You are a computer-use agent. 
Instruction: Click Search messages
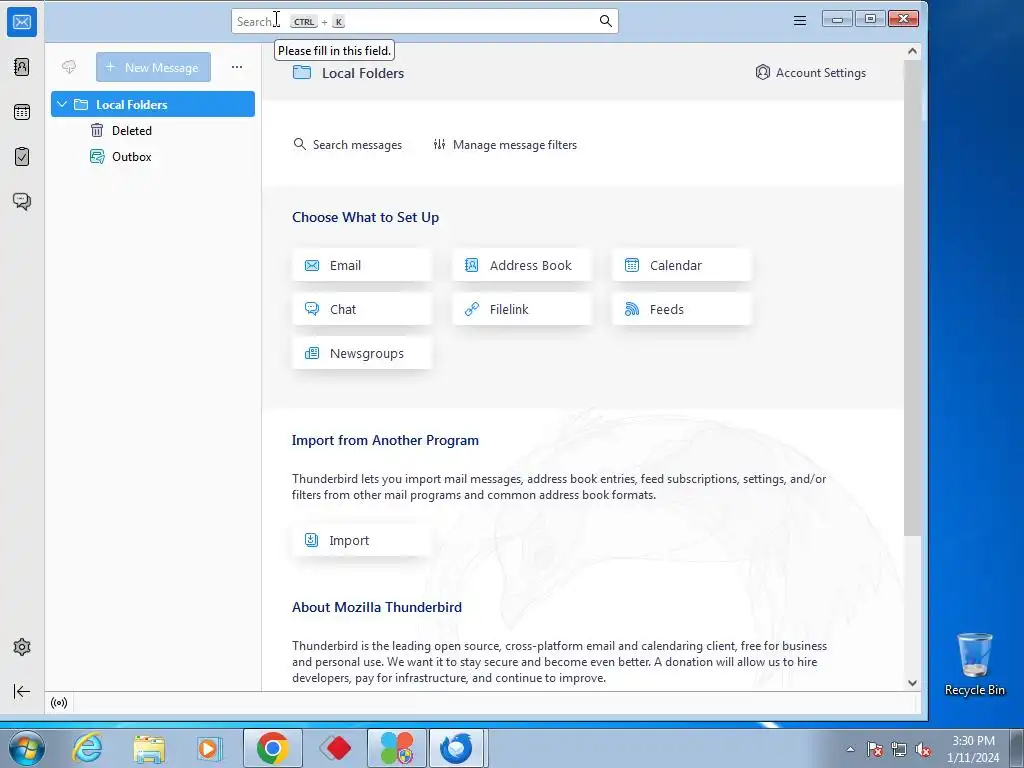pos(347,144)
